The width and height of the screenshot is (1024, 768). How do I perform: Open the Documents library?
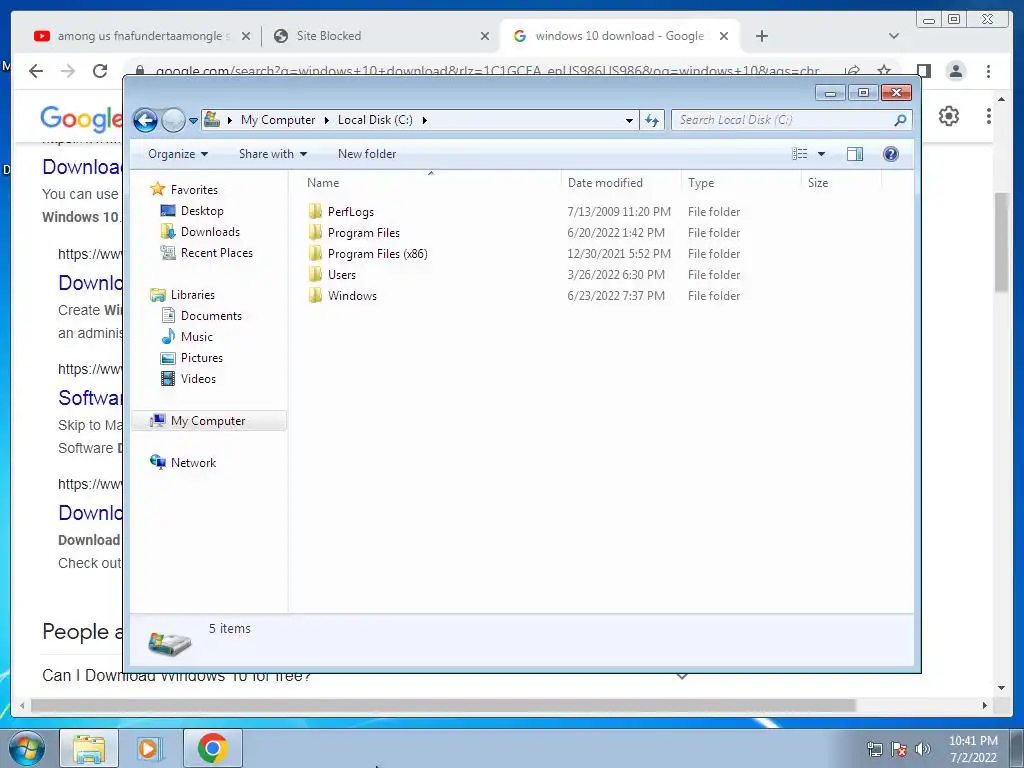[211, 316]
